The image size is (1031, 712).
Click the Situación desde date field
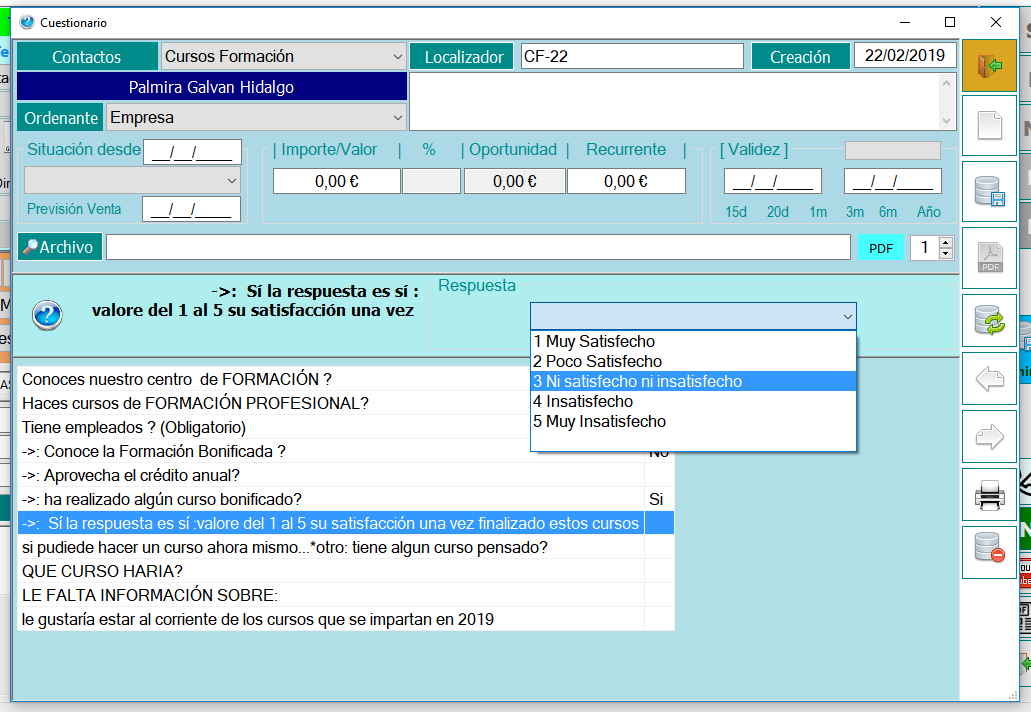click(x=192, y=152)
